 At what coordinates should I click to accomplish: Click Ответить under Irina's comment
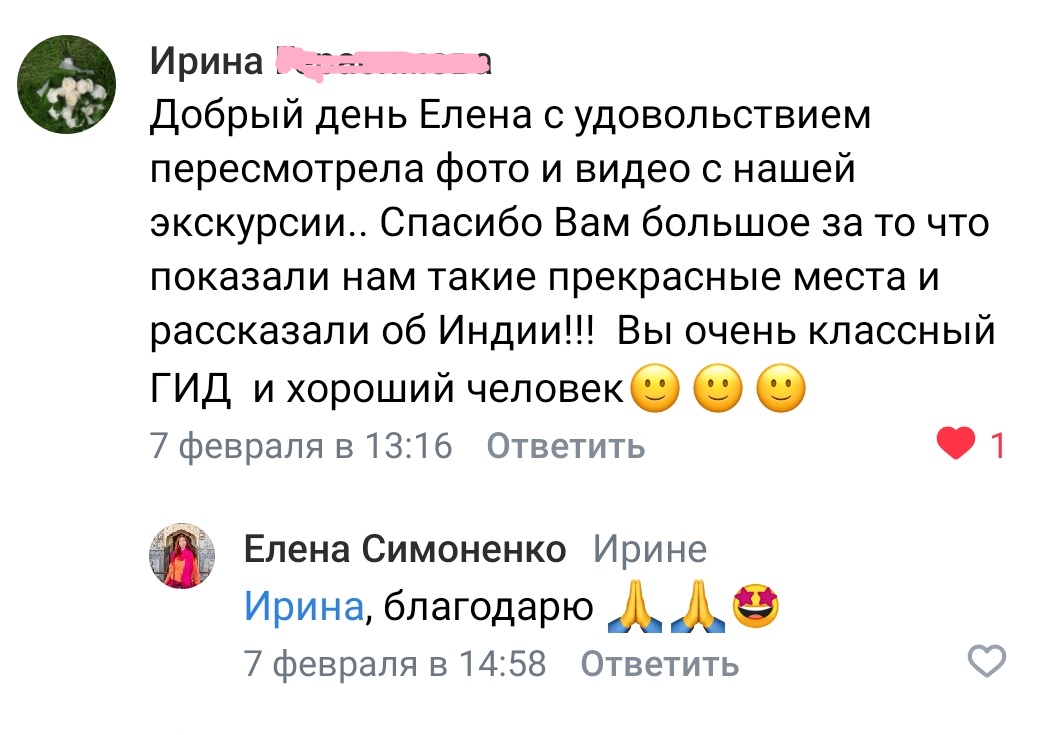tap(566, 446)
